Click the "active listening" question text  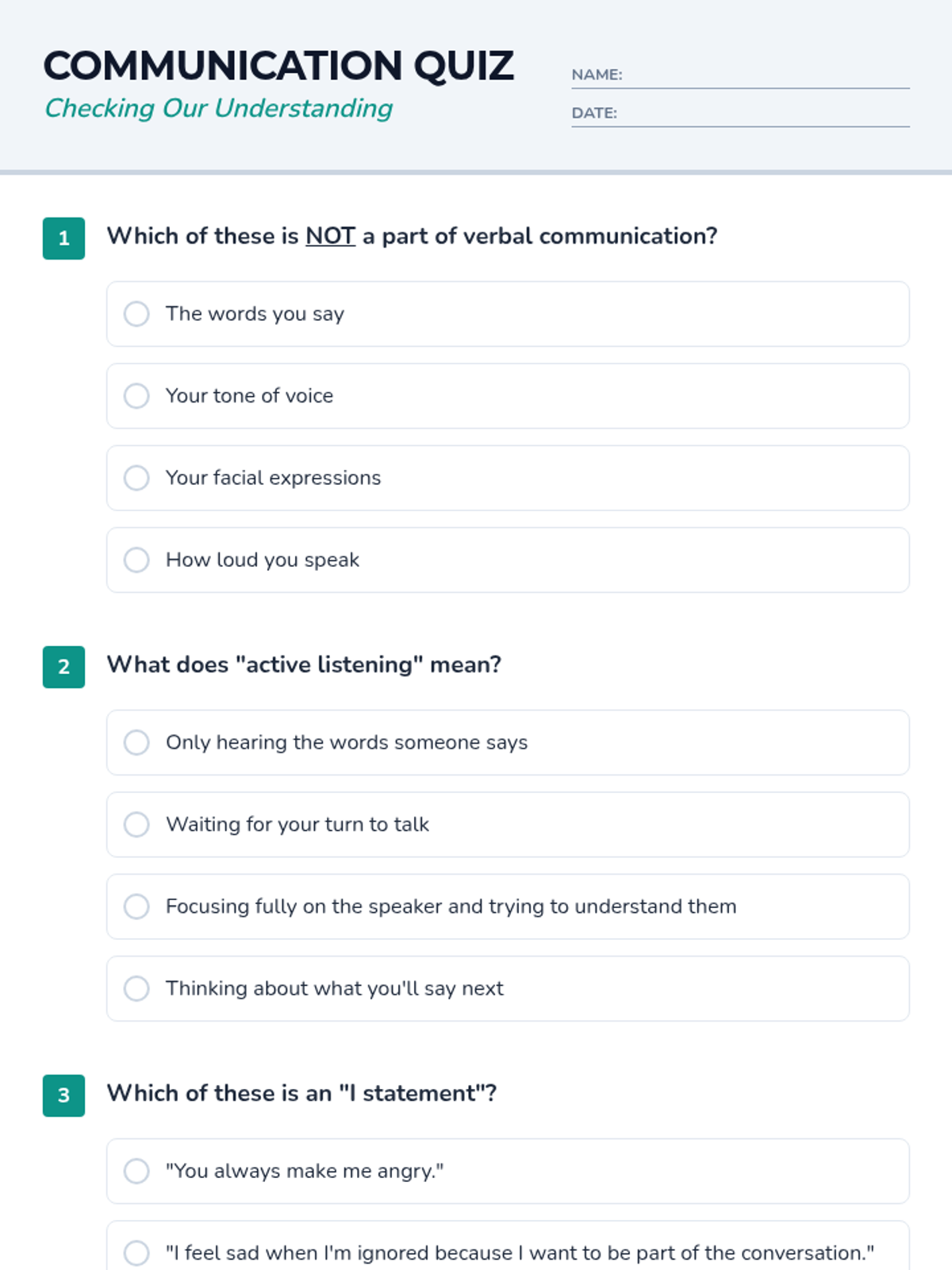(304, 664)
